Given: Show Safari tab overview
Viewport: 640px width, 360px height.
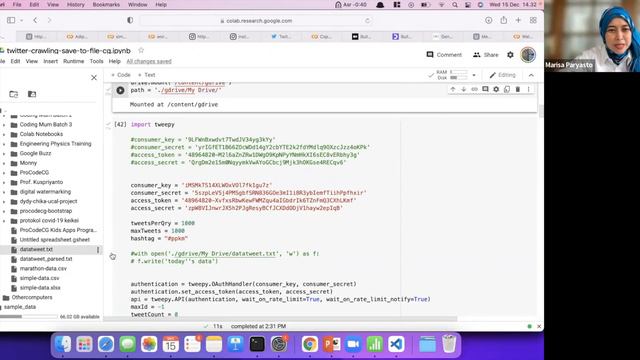Looking at the screenshot, I should (x=533, y=20).
